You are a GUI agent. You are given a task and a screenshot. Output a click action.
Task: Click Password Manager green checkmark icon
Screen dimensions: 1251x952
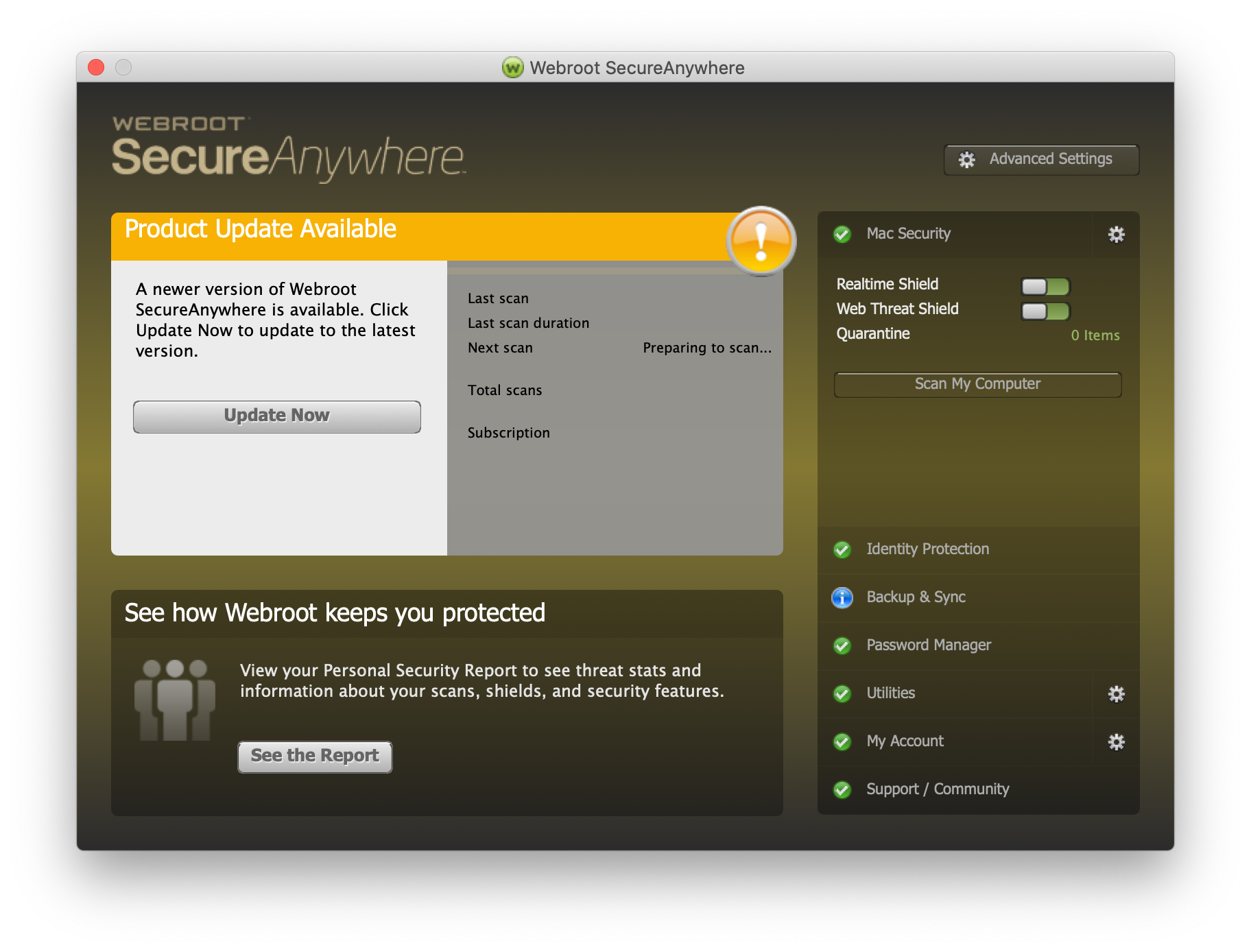click(842, 645)
